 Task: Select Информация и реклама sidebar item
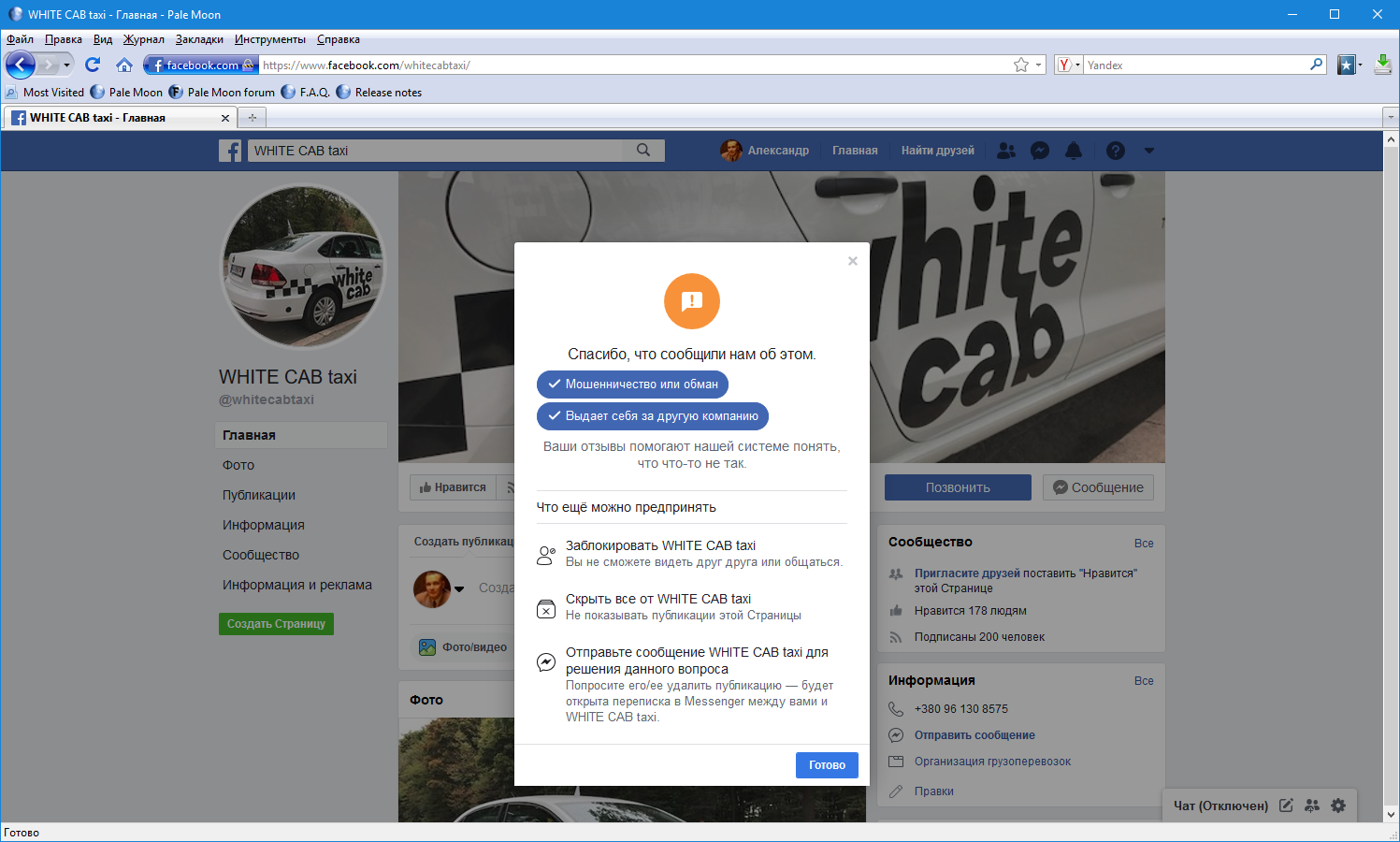point(297,585)
